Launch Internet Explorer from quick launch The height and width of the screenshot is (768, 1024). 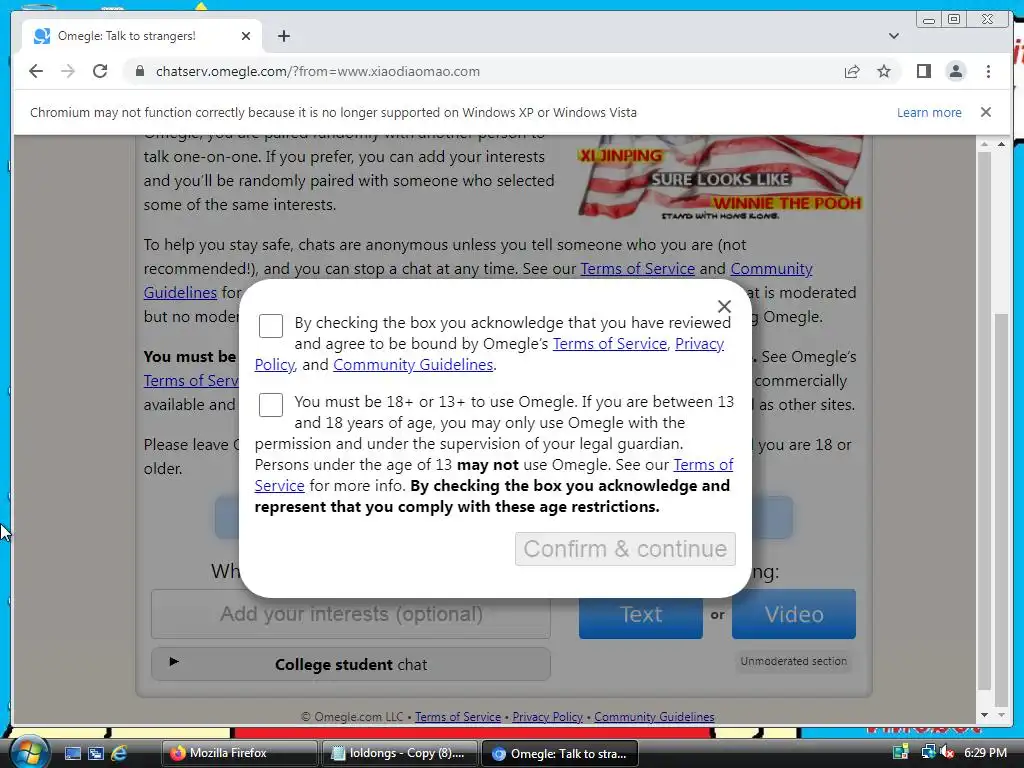coord(120,753)
